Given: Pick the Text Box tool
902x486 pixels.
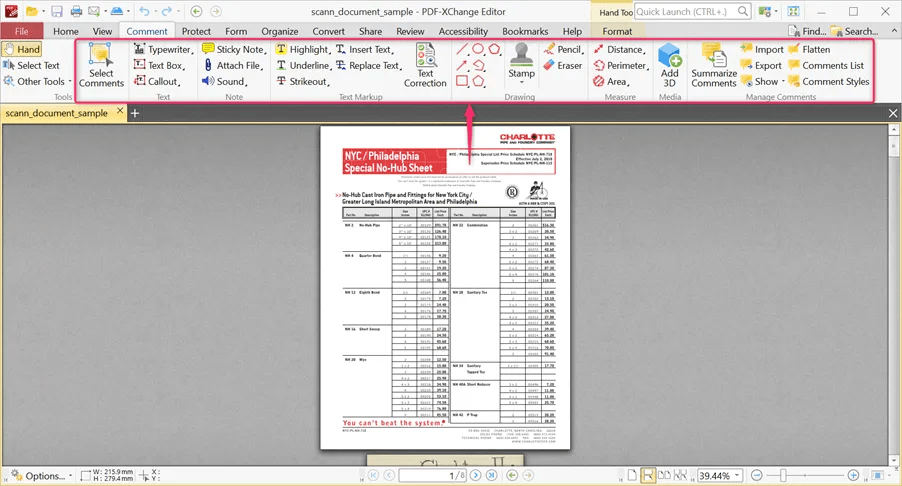Looking at the screenshot, I should pos(159,66).
